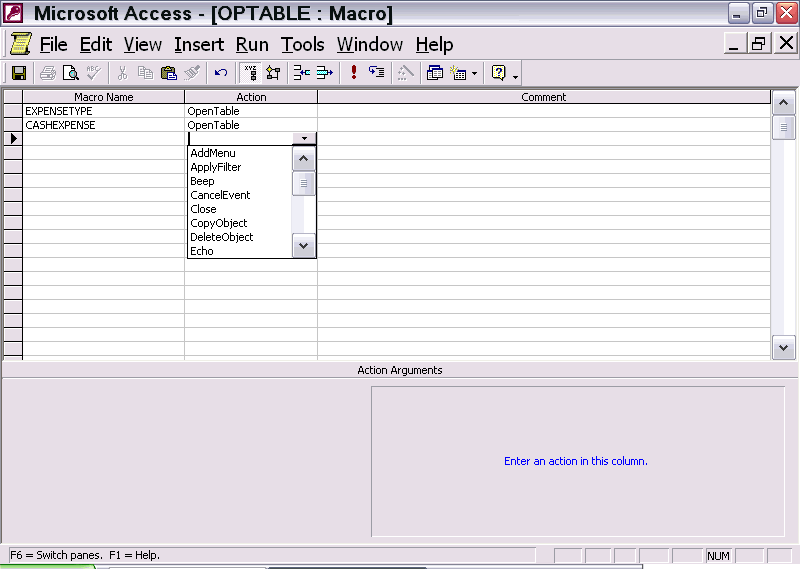Toggle the Conditions column button

tap(273, 73)
